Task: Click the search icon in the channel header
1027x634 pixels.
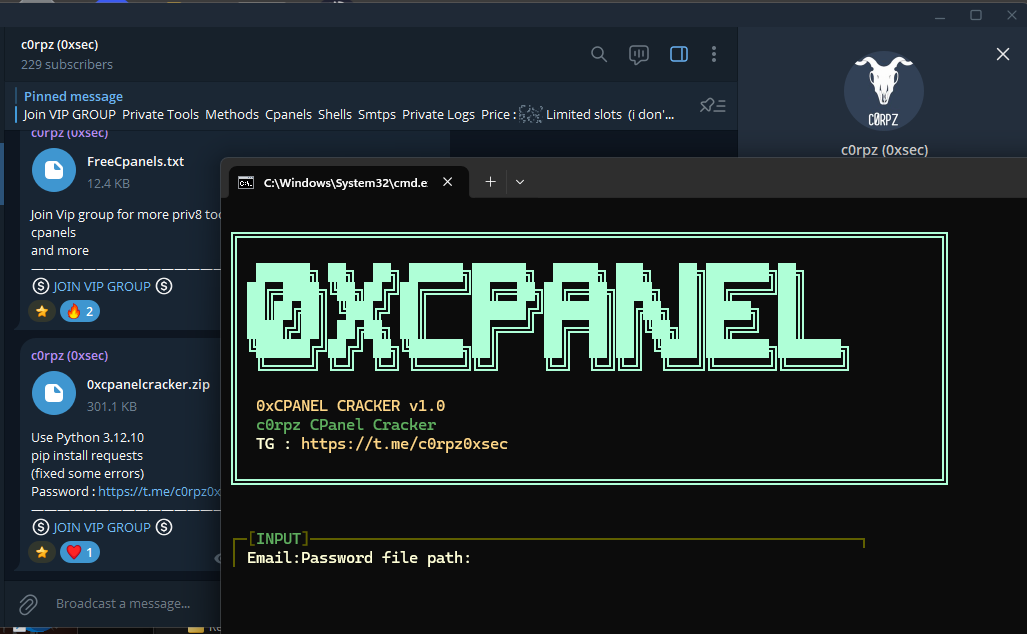Action: [x=599, y=54]
